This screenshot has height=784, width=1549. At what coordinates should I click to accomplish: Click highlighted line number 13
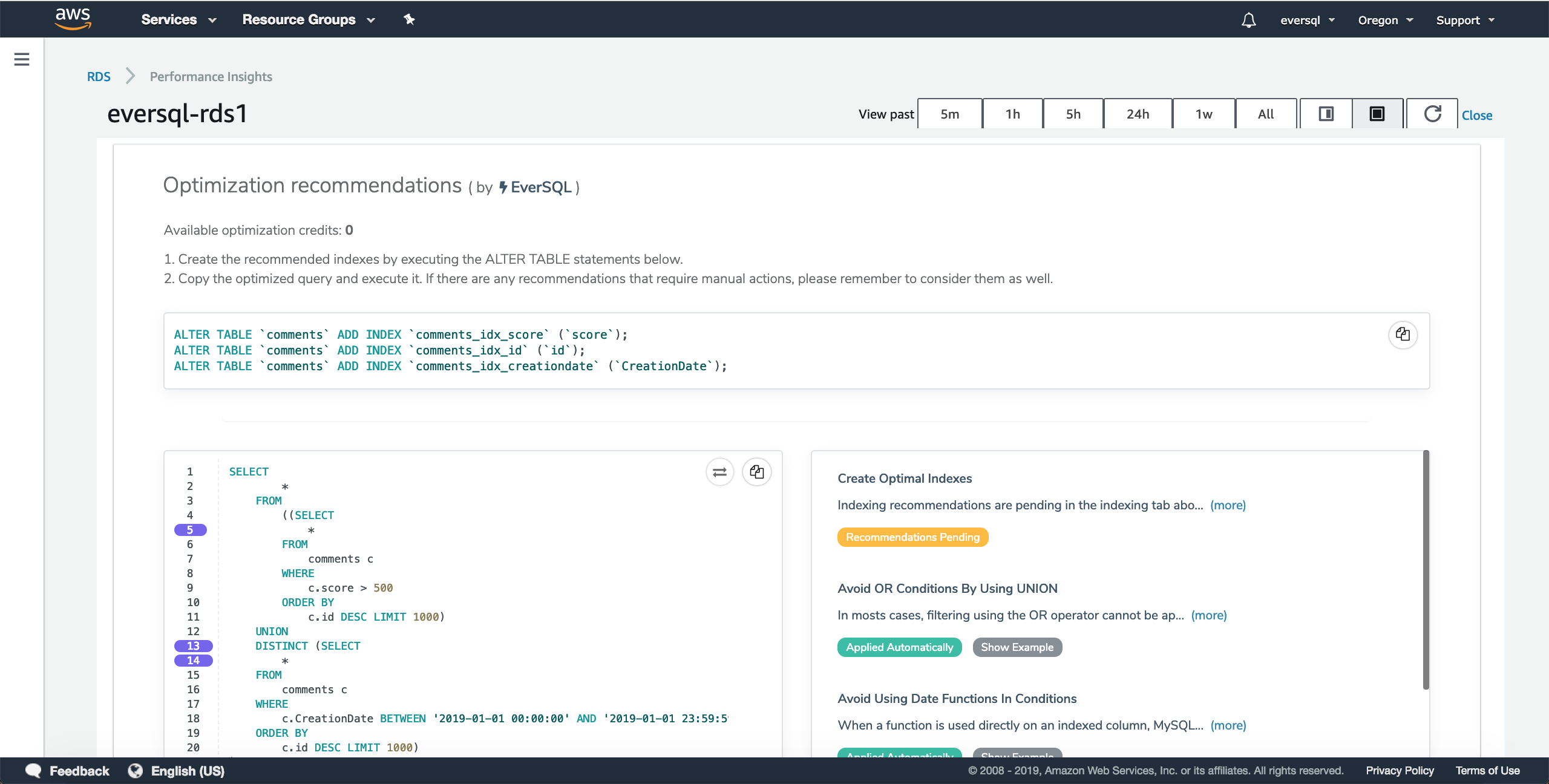click(193, 646)
